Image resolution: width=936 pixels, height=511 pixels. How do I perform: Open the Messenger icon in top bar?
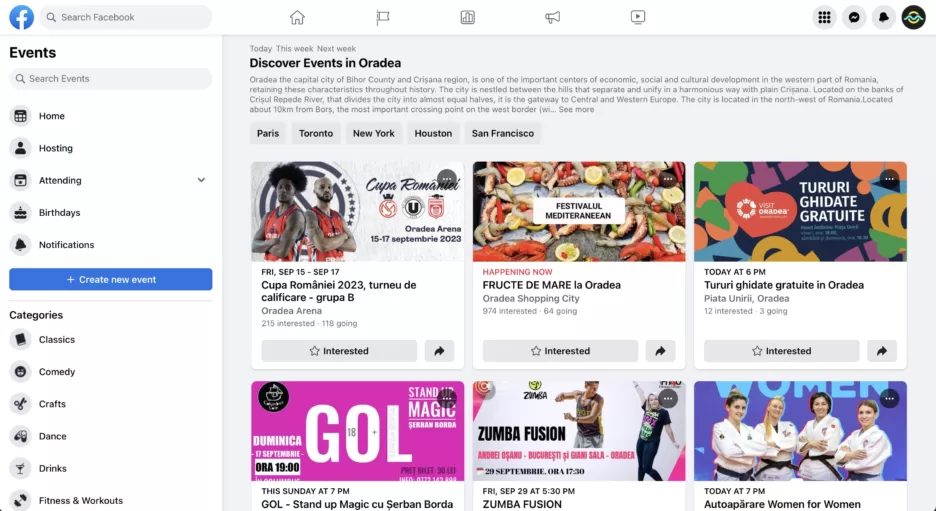coord(854,17)
